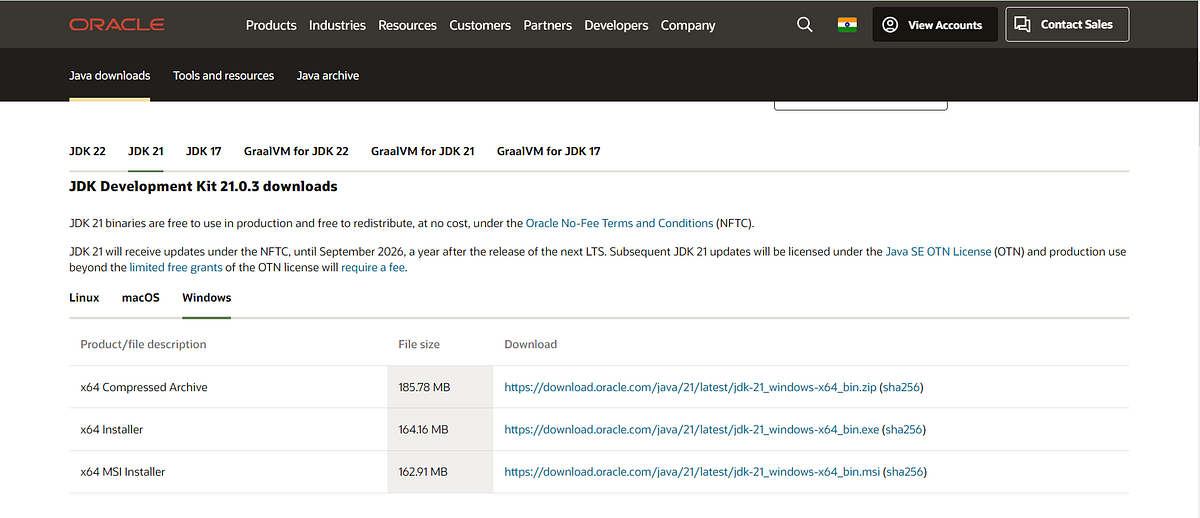Click JDK Development Kit 21.0.3 downloads heading
Viewport: 1200px width, 518px height.
pyautogui.click(x=203, y=186)
